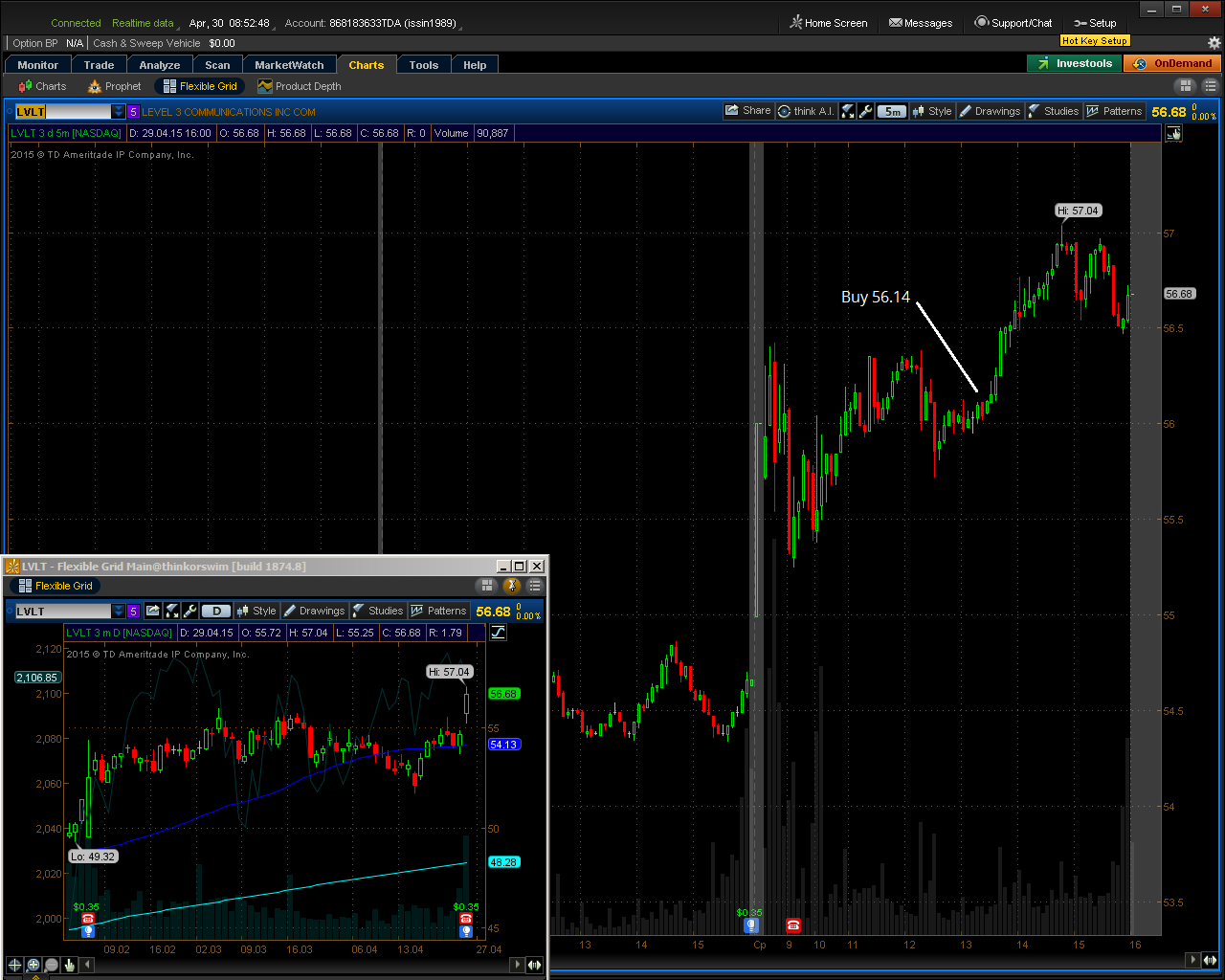Click left scroll arrow in small window

(x=87, y=965)
